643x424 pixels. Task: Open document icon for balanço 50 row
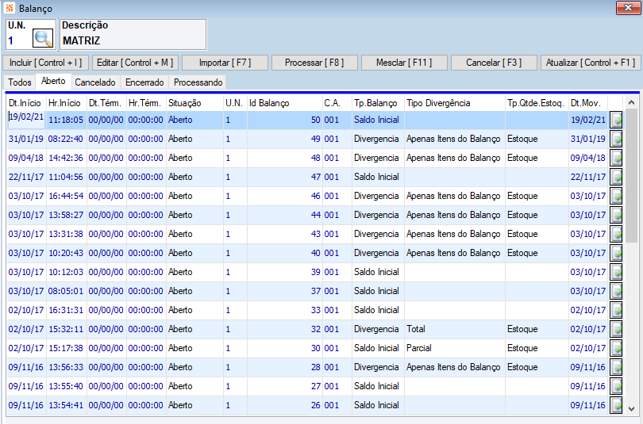616,120
